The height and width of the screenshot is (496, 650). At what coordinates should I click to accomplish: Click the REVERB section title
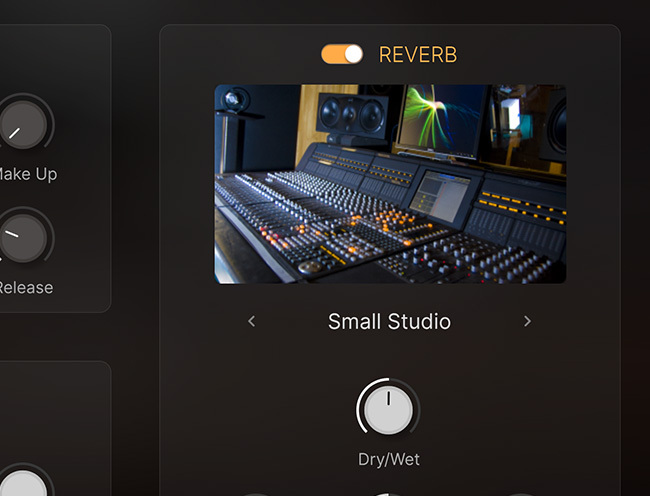pos(418,55)
